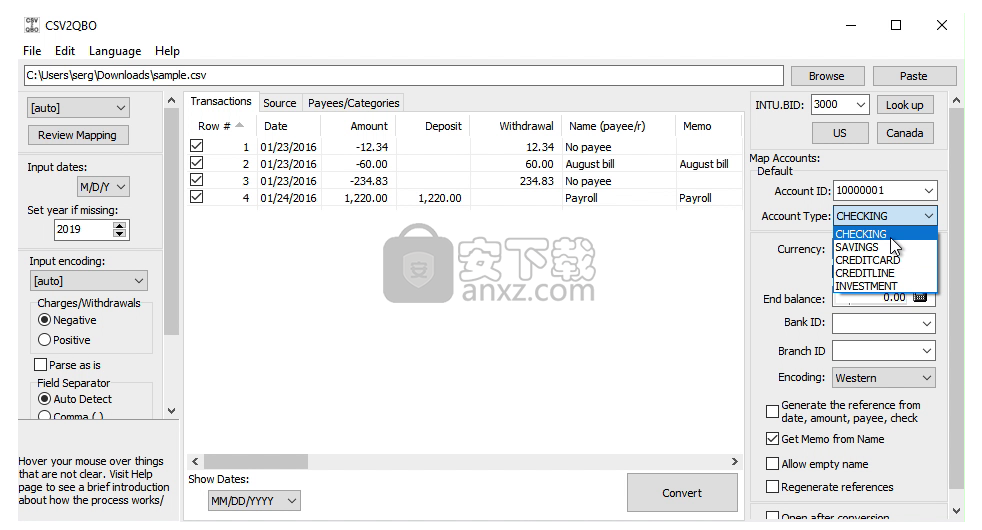Click the Review Mapping button
Screen dimensions: 982x530
pos(78,135)
